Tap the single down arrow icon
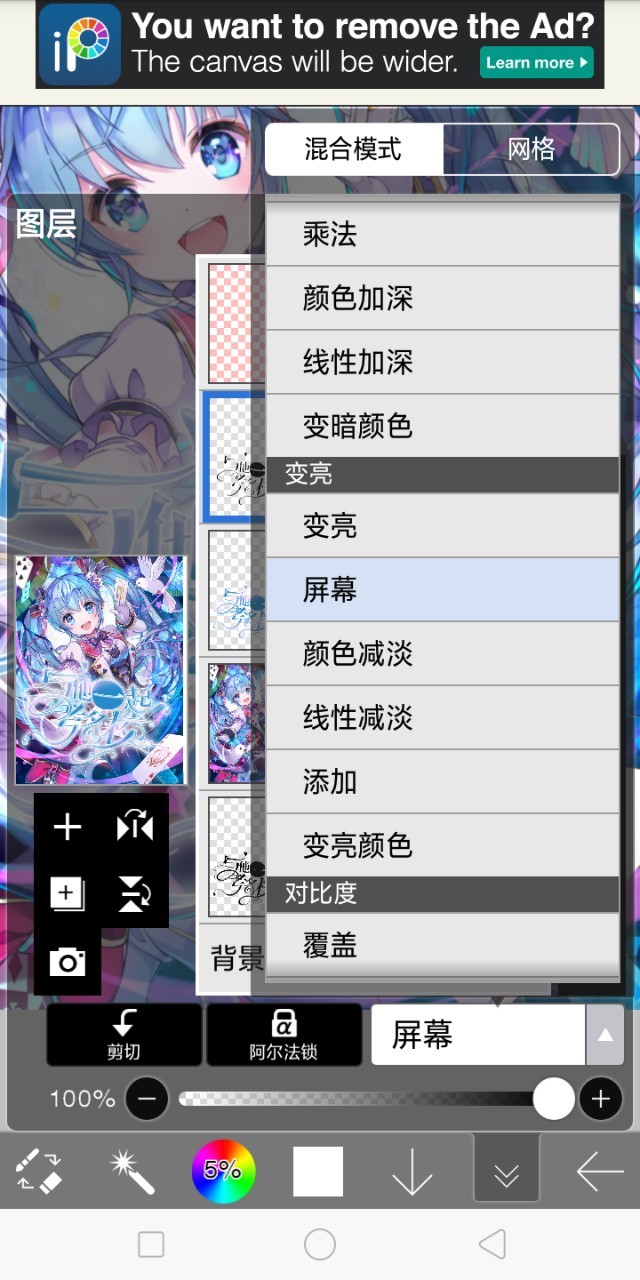 [412, 1171]
